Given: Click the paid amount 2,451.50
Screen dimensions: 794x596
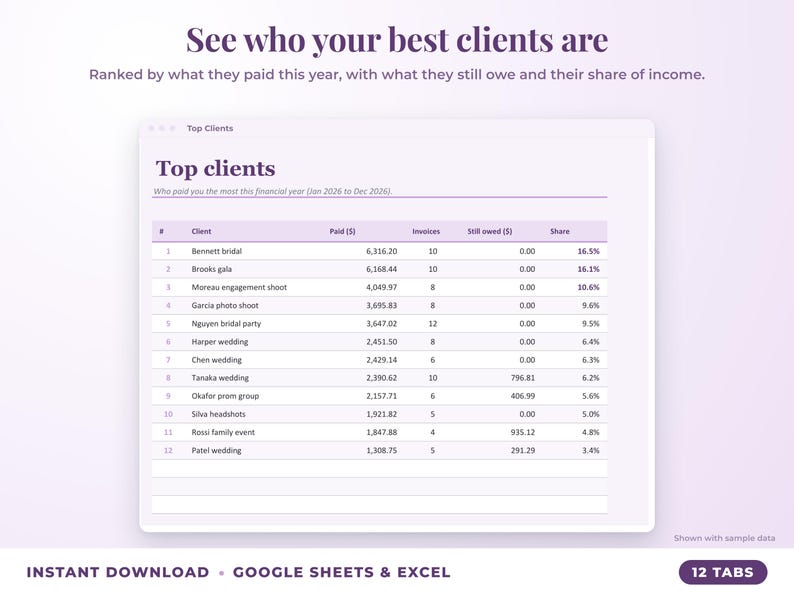Looking at the screenshot, I should (381, 342).
